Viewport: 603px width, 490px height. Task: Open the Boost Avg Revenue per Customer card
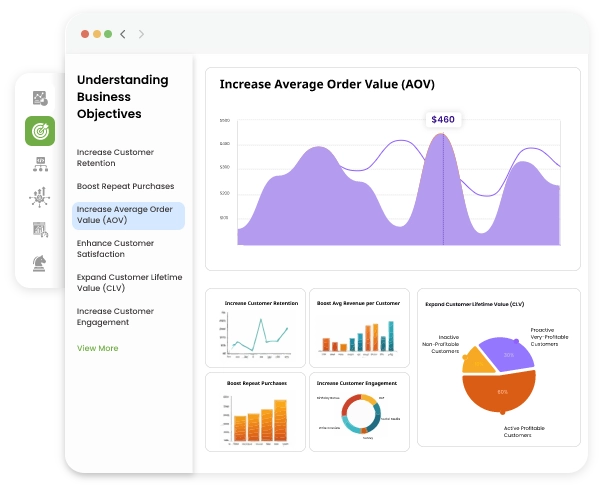click(x=359, y=328)
